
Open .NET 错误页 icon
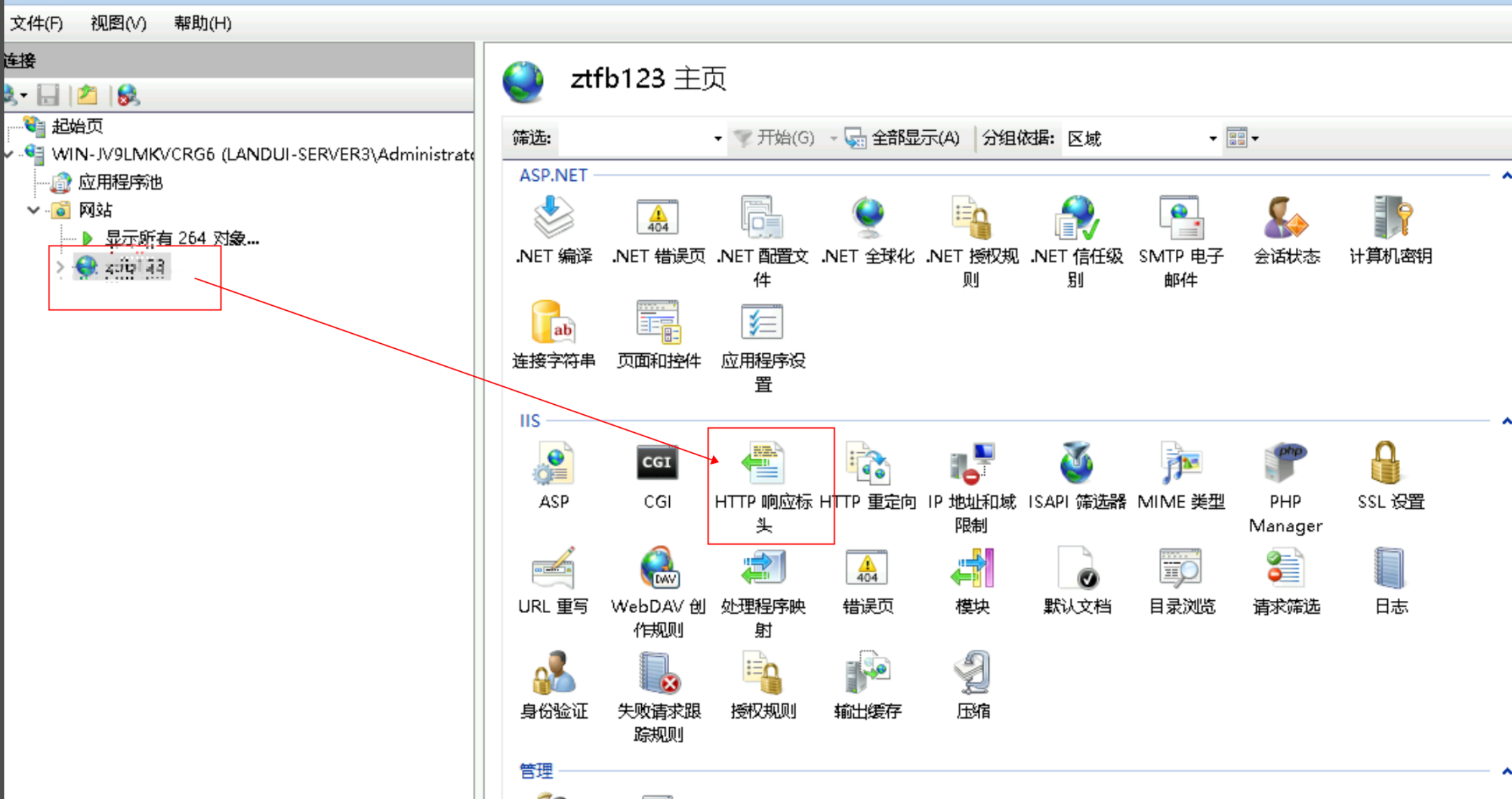point(657,218)
